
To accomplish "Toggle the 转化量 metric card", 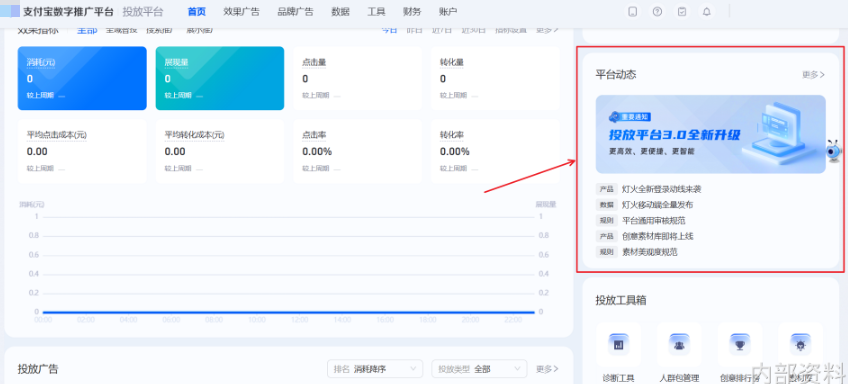I will pyautogui.click(x=495, y=78).
